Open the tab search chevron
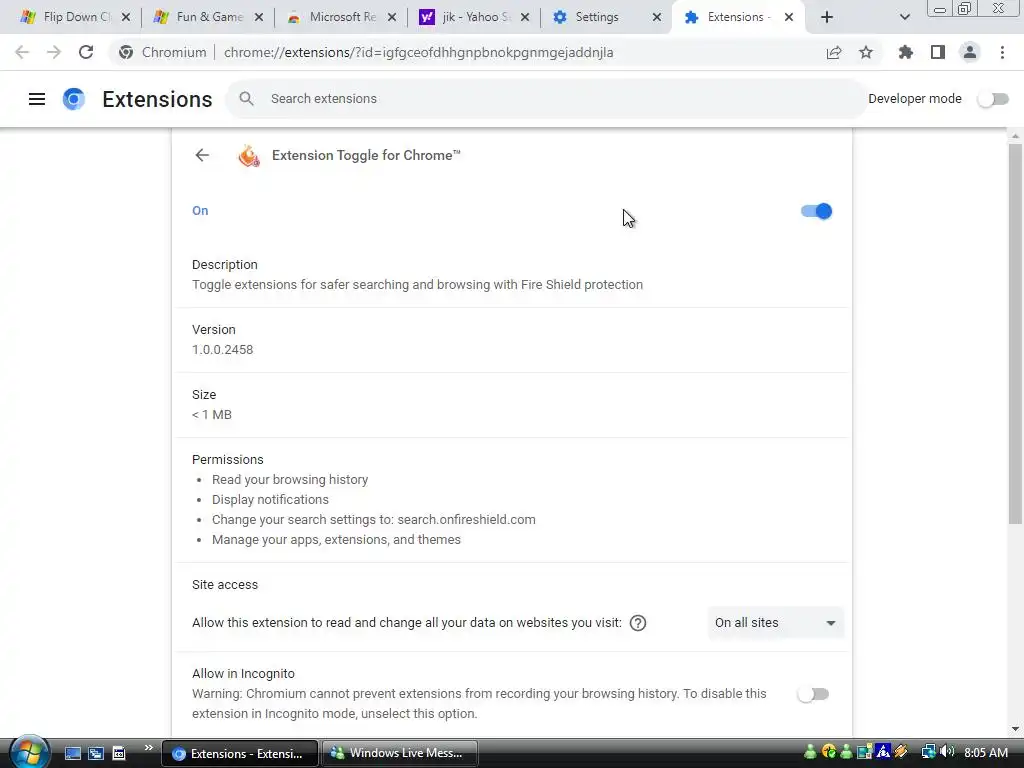The height and width of the screenshot is (768, 1024). [x=904, y=17]
